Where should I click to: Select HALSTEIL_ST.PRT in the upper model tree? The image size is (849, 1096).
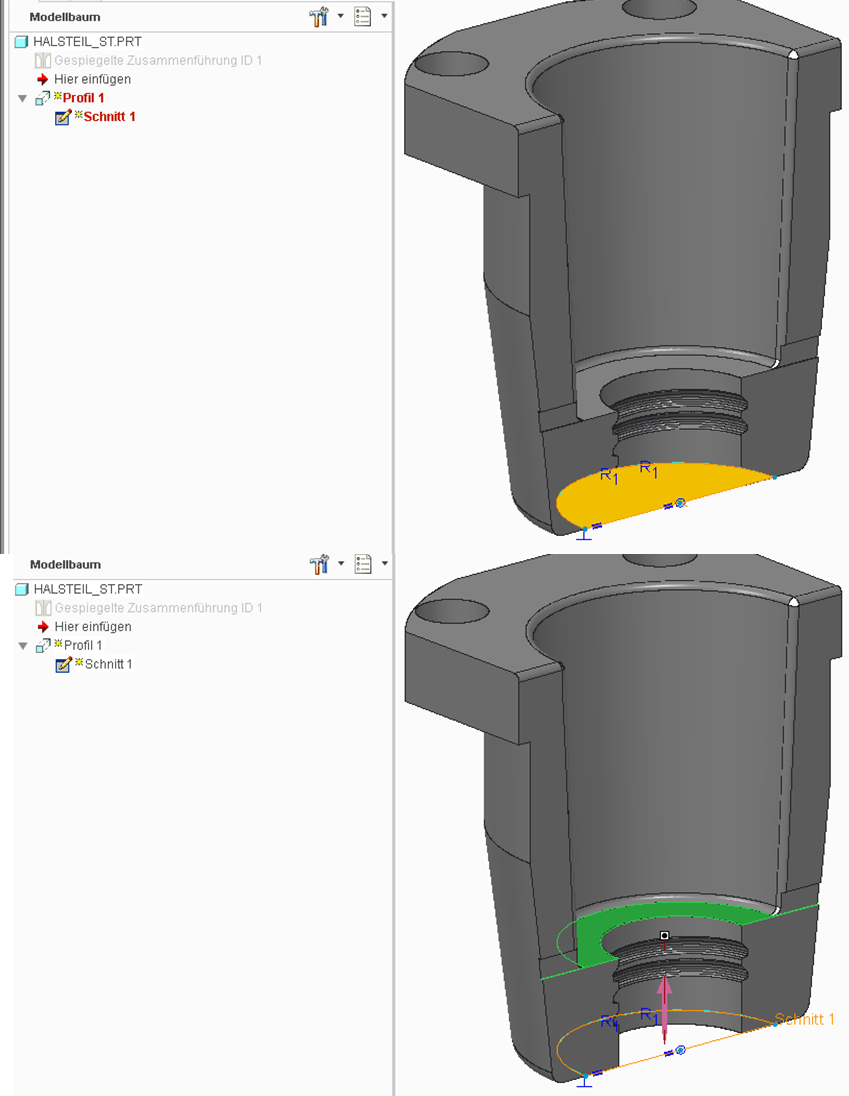tap(87, 41)
